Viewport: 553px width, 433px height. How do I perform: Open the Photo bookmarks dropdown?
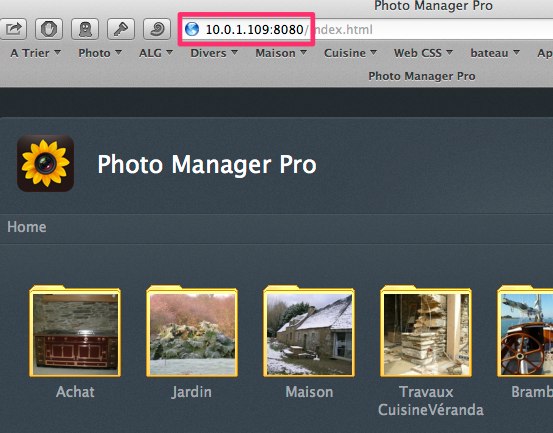pos(100,53)
